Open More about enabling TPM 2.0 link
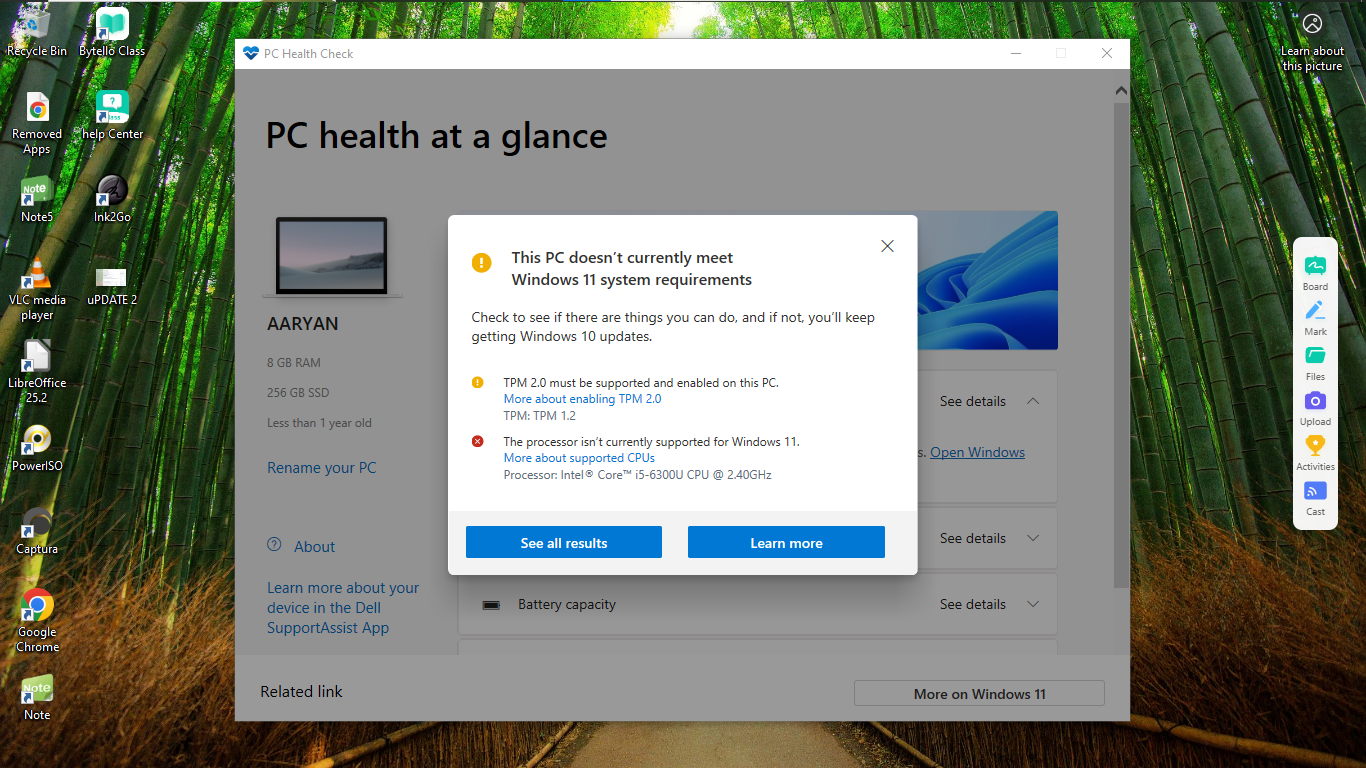This screenshot has height=768, width=1366. (x=582, y=399)
